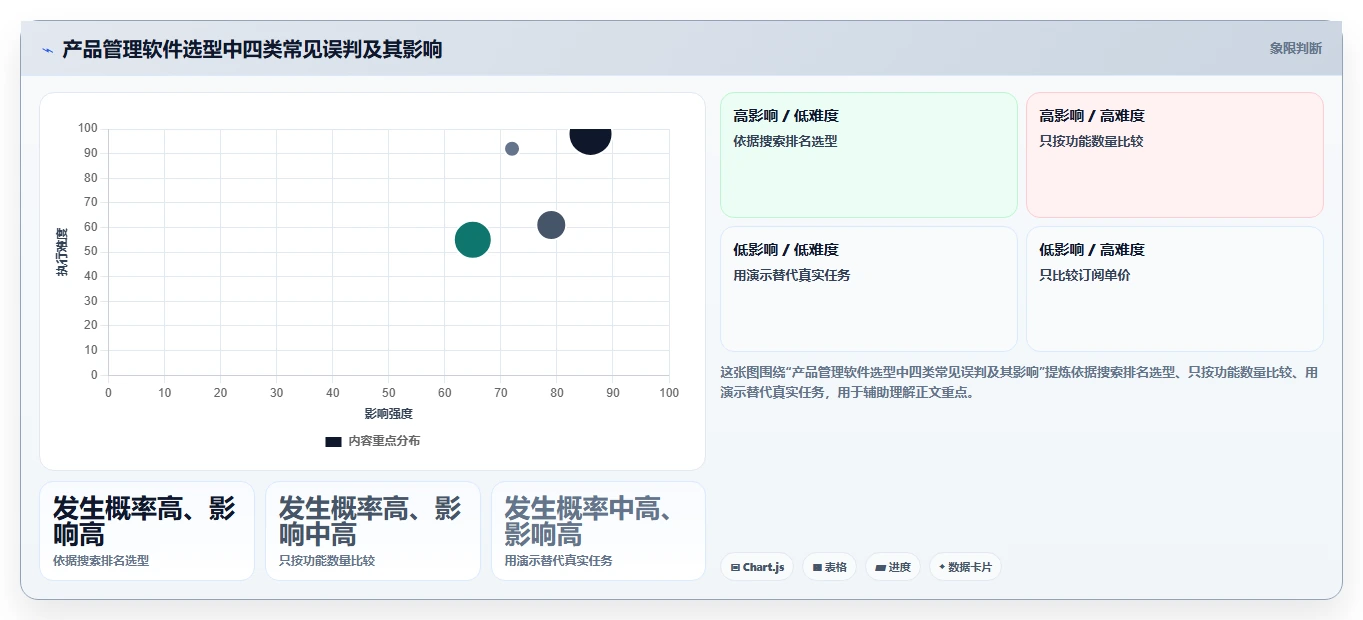
Task: Click 用演示替代真实任务 in quadrant card
Action: [x=792, y=275]
